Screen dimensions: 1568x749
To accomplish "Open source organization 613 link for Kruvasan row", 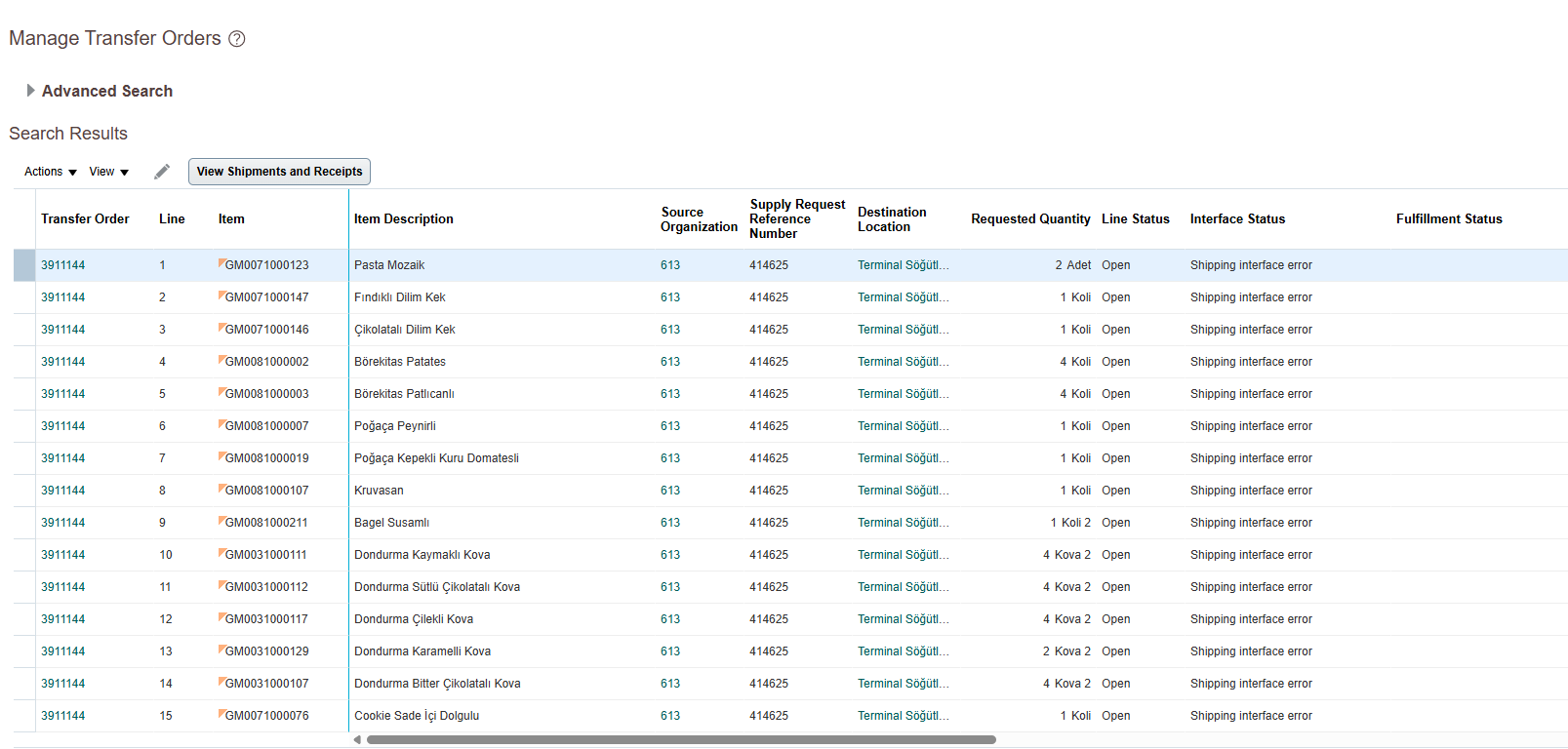I will coord(670,491).
